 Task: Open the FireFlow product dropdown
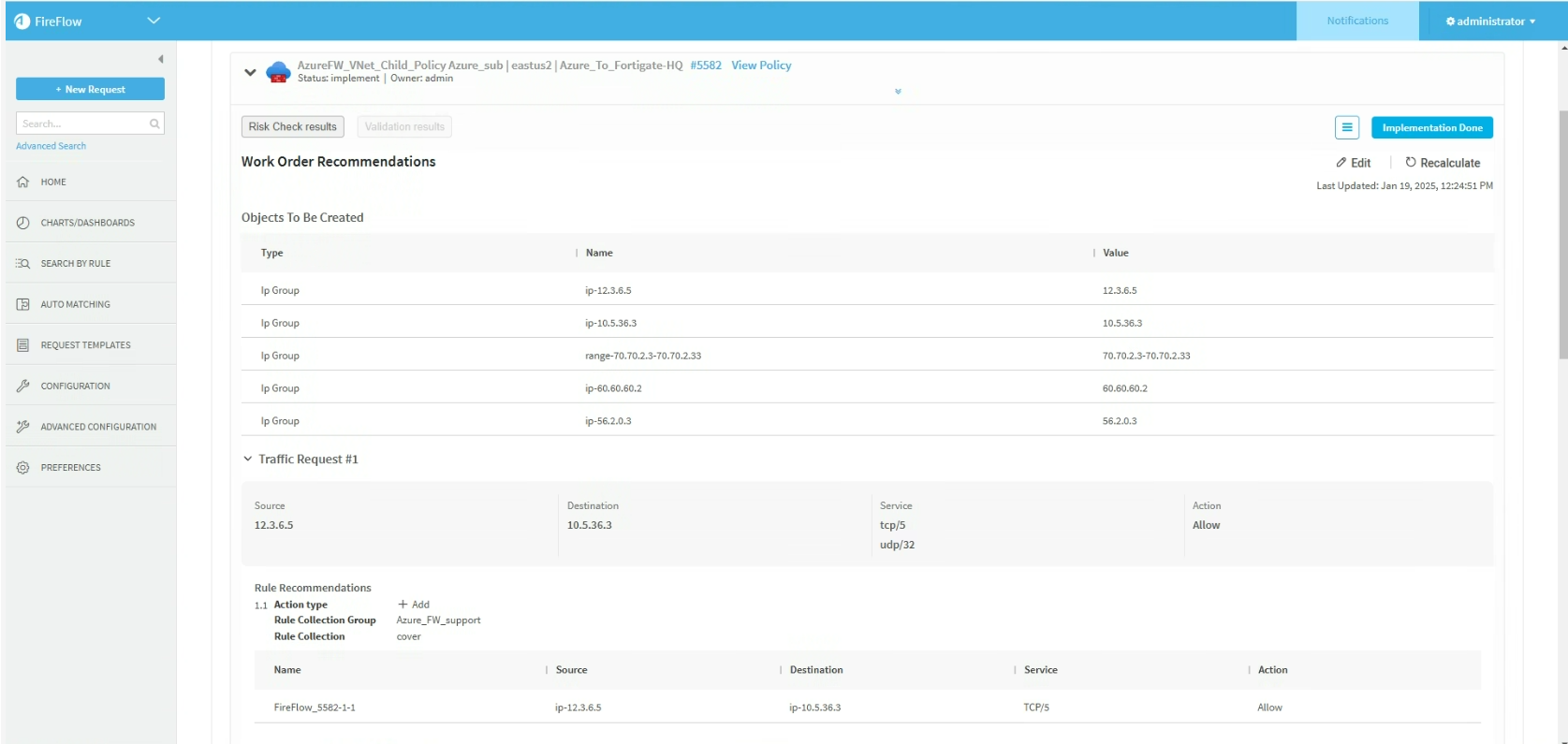154,21
